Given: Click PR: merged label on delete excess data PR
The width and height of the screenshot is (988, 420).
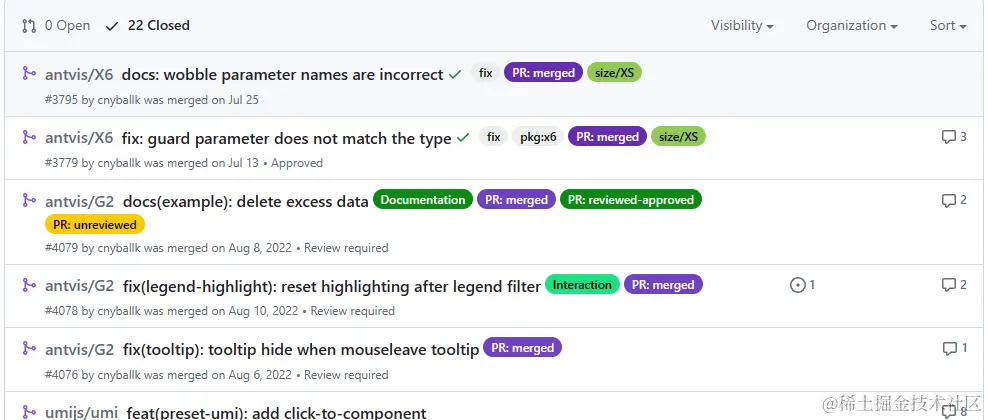Looking at the screenshot, I should (x=517, y=200).
